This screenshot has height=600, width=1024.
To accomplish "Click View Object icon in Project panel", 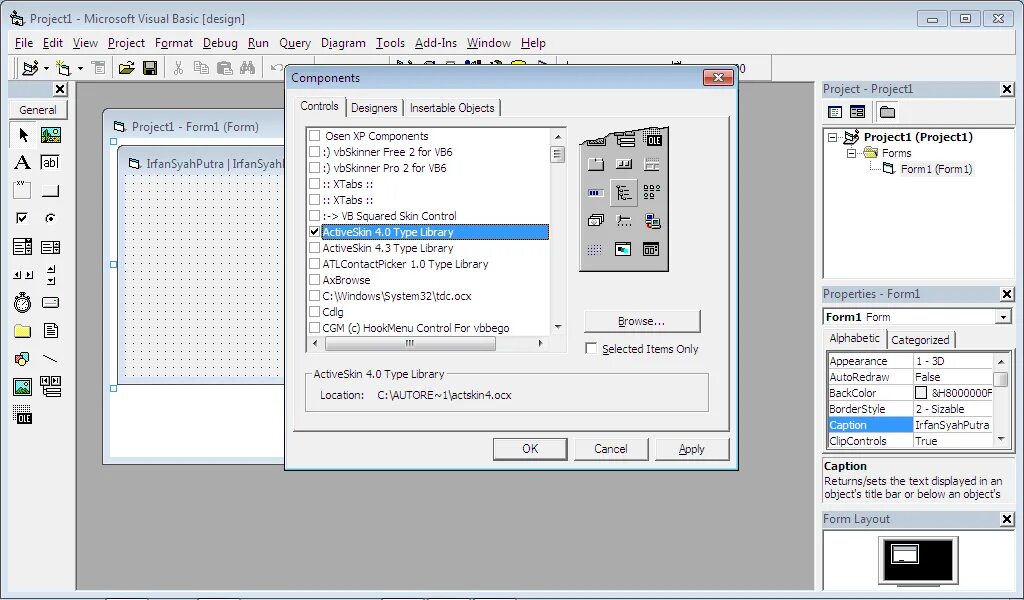I will click(857, 112).
